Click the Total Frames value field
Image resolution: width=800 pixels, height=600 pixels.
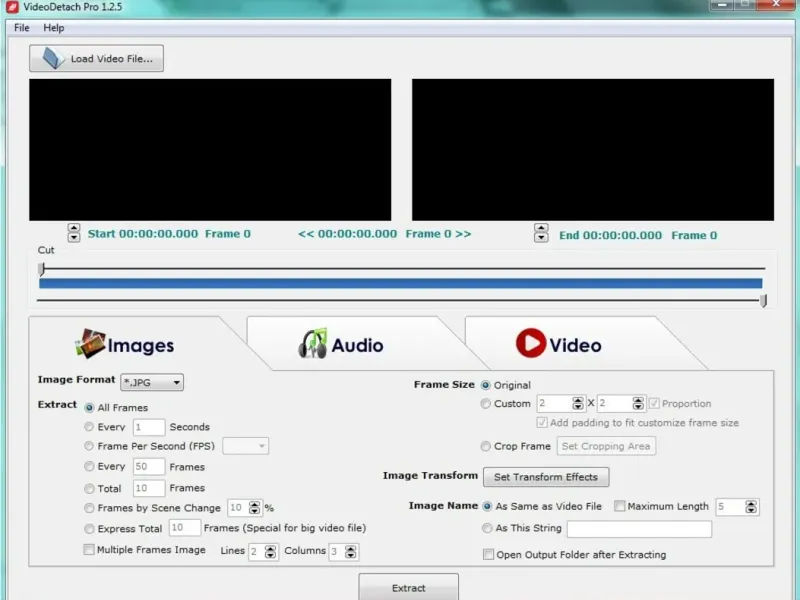pyautogui.click(x=149, y=488)
